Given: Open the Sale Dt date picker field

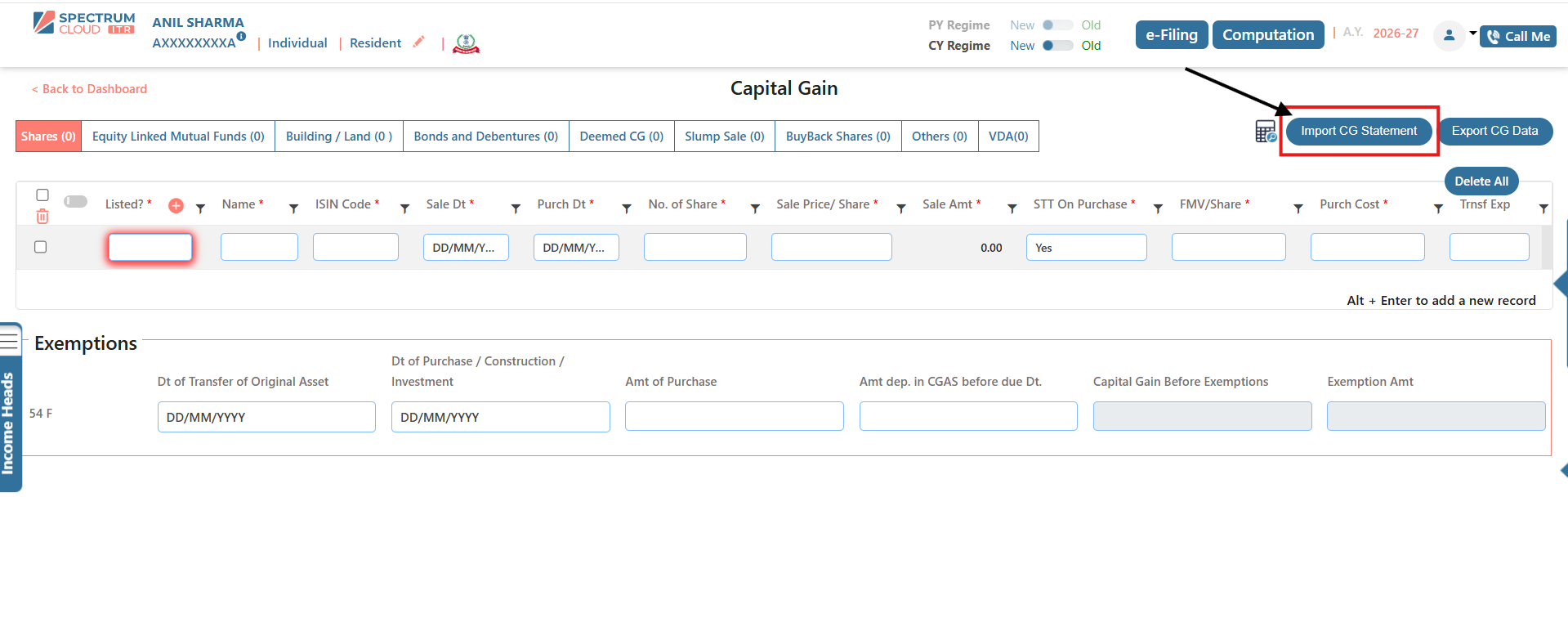Looking at the screenshot, I should pyautogui.click(x=466, y=248).
